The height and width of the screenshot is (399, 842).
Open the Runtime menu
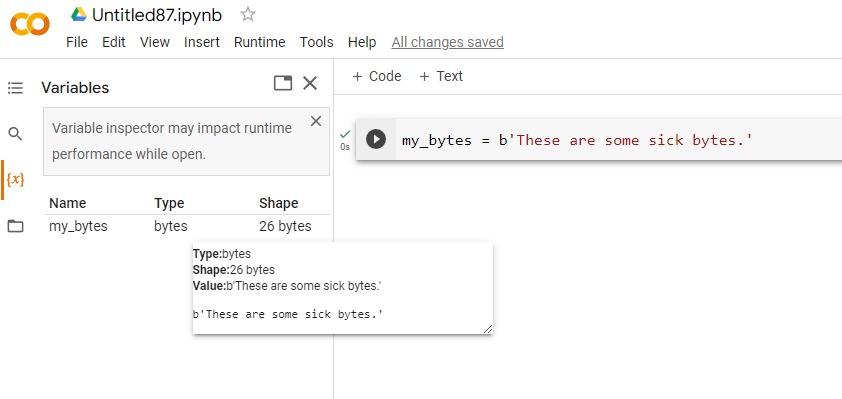coord(259,42)
